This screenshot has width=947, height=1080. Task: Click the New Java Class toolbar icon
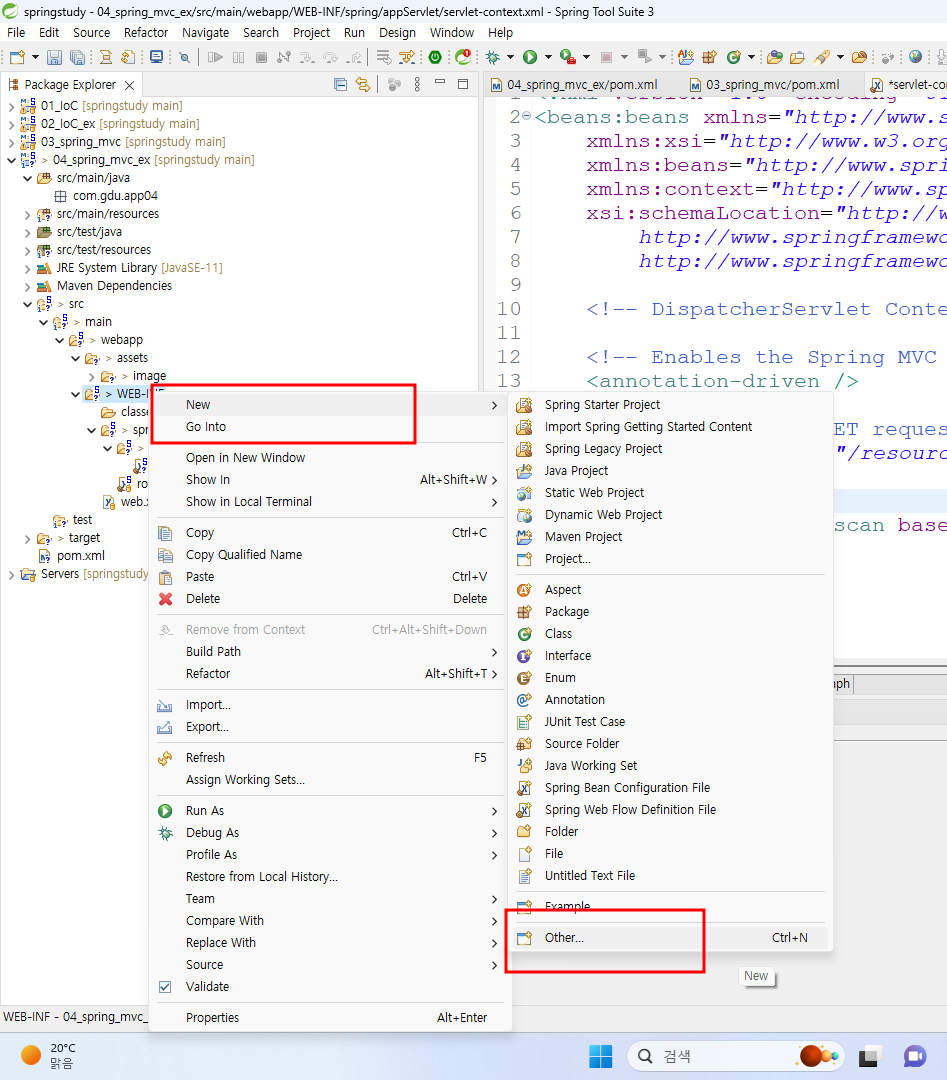coord(734,57)
